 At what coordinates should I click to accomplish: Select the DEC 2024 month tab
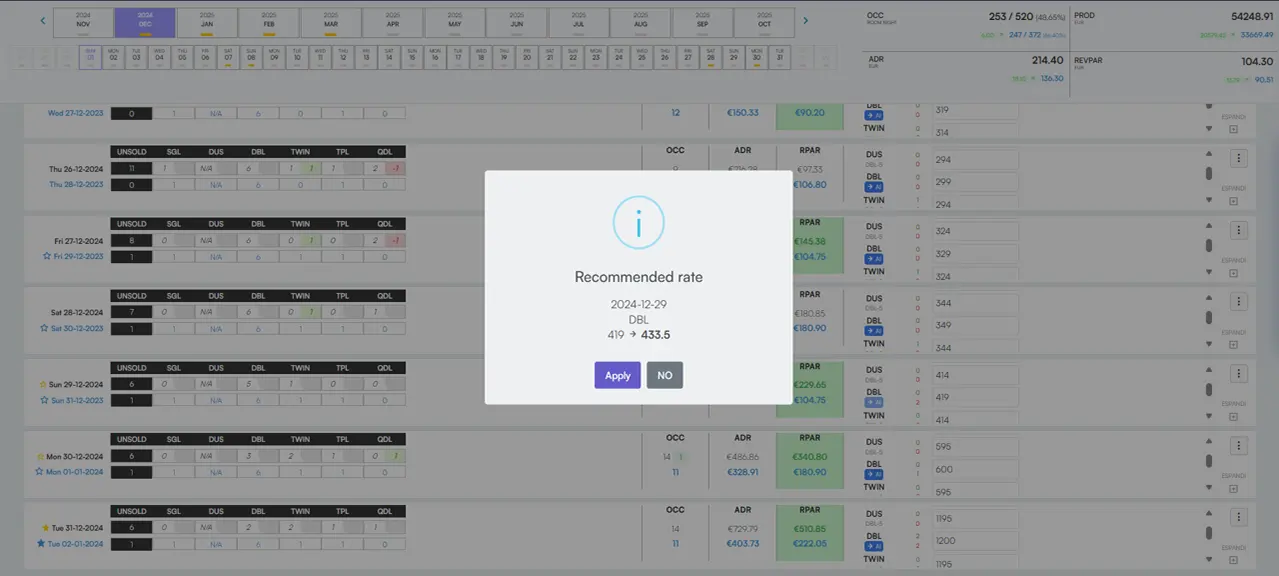[145, 23]
